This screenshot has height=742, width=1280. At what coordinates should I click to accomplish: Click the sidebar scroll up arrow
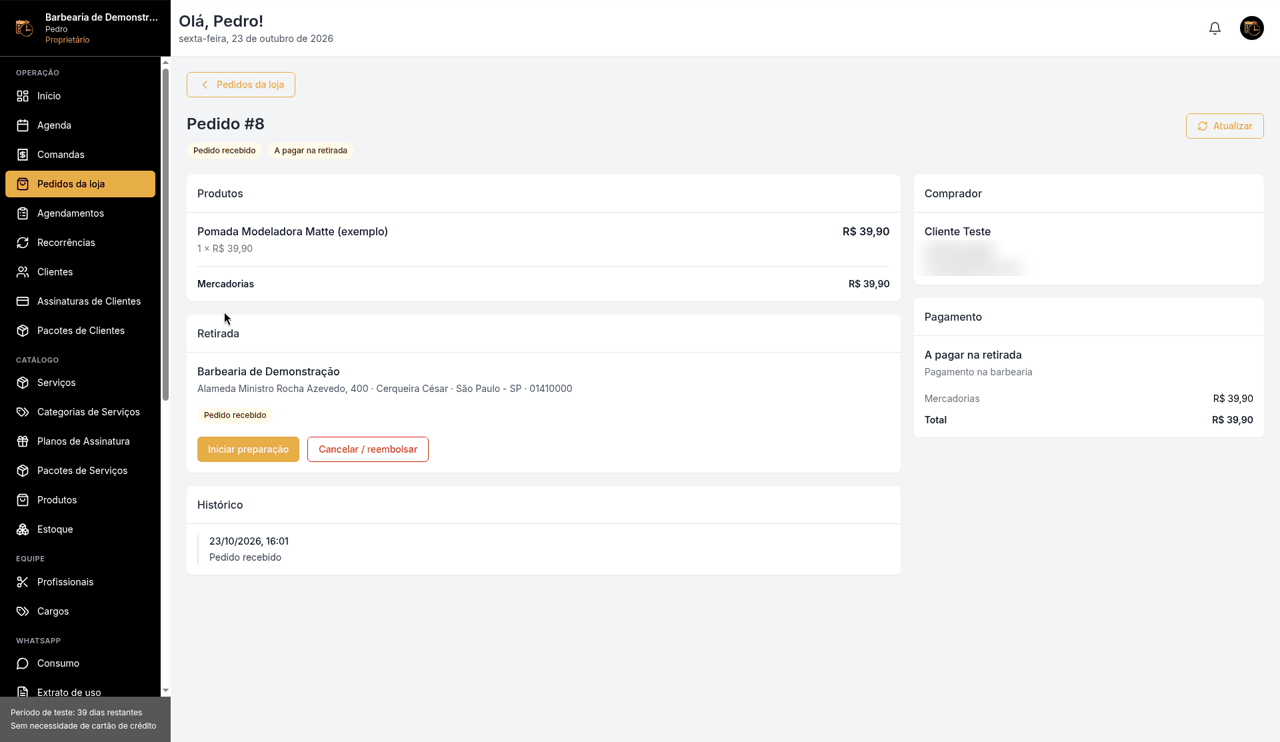coord(166,63)
